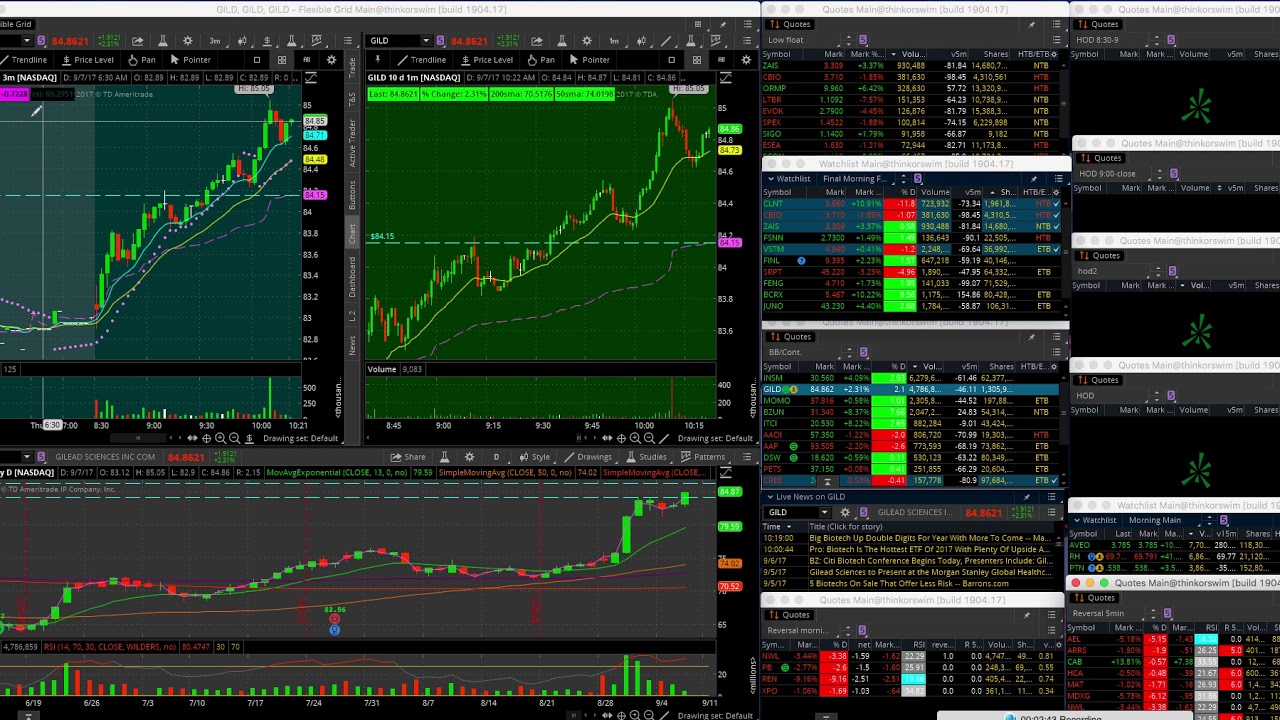1280x720 pixels.
Task: Open menu icon of BB/Cont. Quotes gadget
Action: pyautogui.click(x=1056, y=337)
